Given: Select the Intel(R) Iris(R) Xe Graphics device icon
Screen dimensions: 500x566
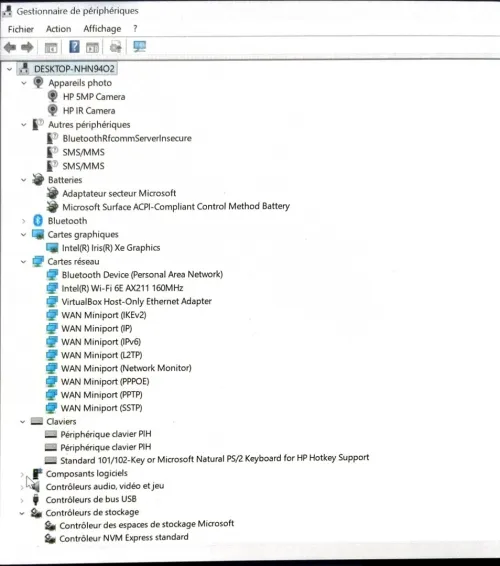Looking at the screenshot, I should [x=52, y=248].
